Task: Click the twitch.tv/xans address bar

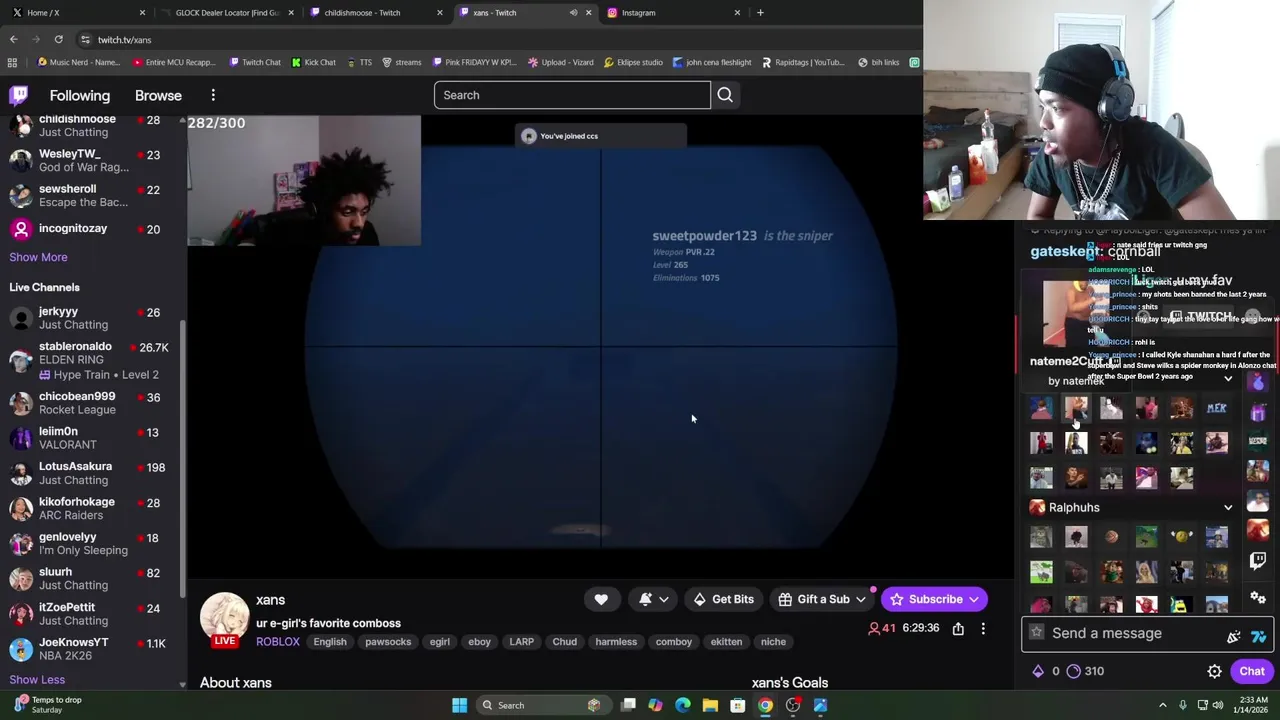Action: [124, 40]
